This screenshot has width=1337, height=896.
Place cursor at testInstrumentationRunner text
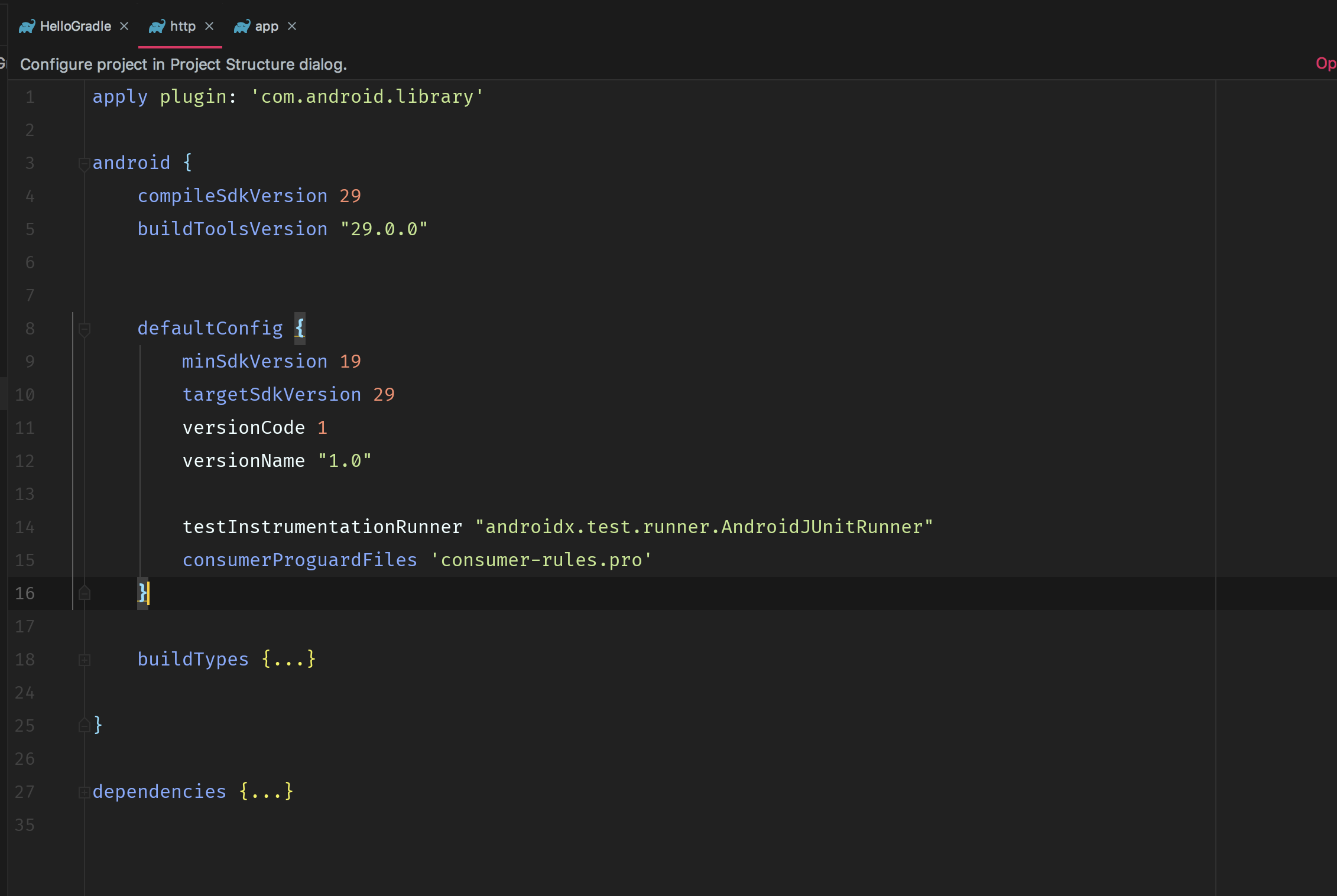point(322,527)
